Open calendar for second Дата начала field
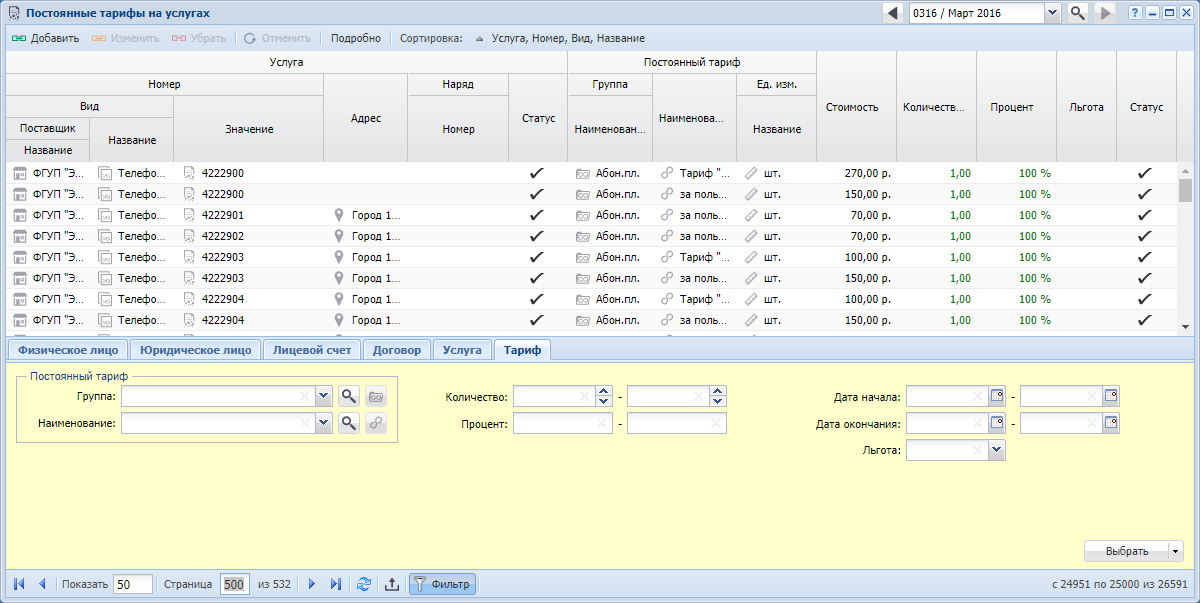This screenshot has width=1200, height=603. [1111, 397]
